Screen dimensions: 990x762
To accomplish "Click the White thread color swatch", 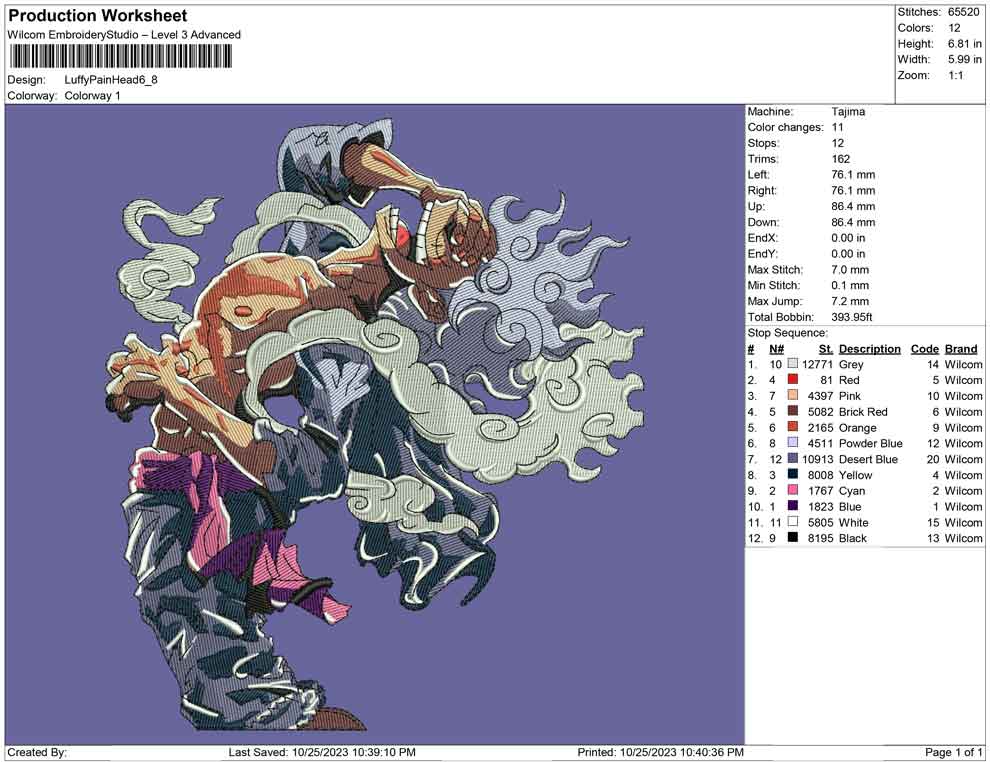I will [x=792, y=521].
